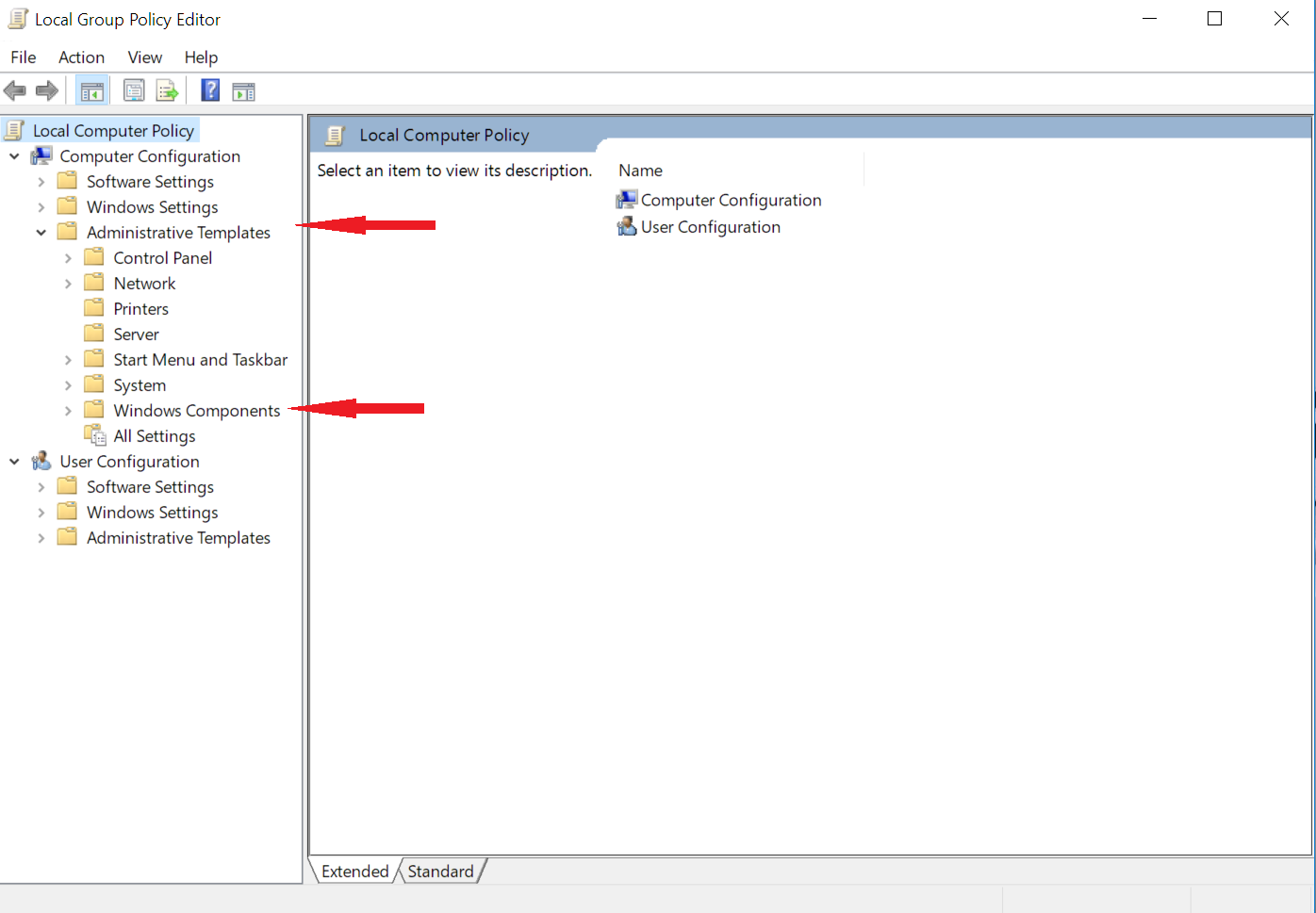Toggle the Show/Hide Console Tree button

click(x=92, y=91)
